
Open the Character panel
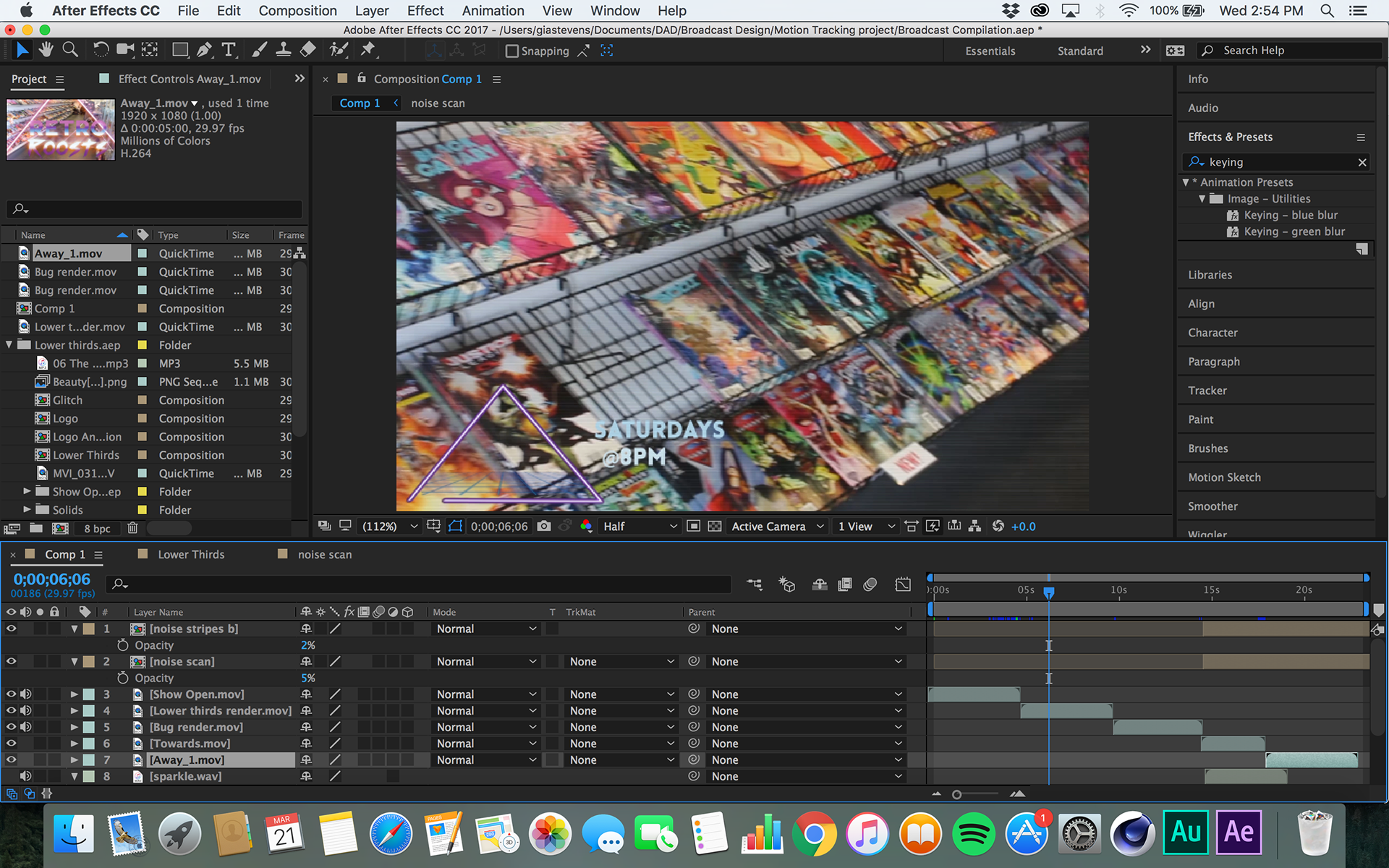pos(1212,333)
